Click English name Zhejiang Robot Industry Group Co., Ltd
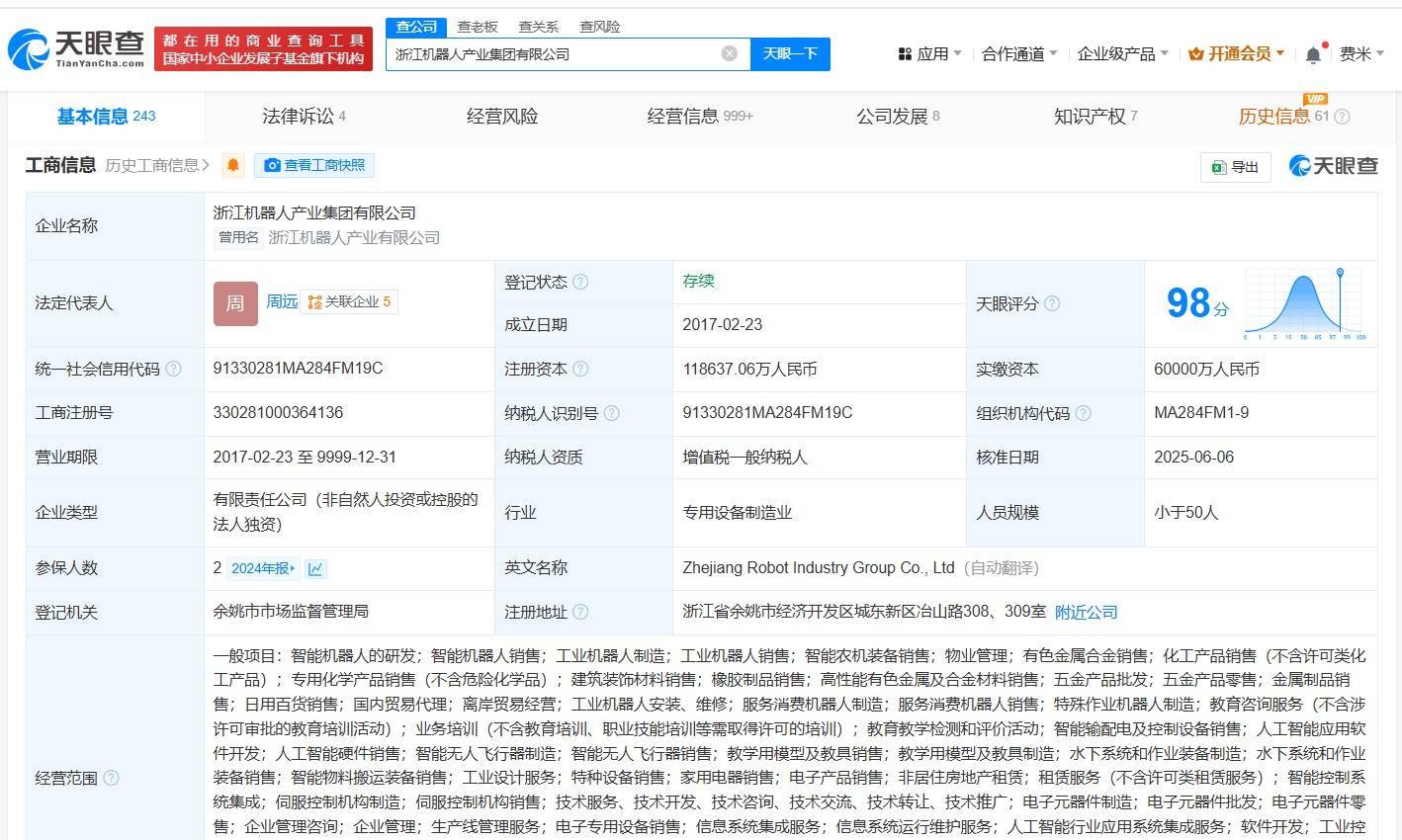 (x=818, y=567)
